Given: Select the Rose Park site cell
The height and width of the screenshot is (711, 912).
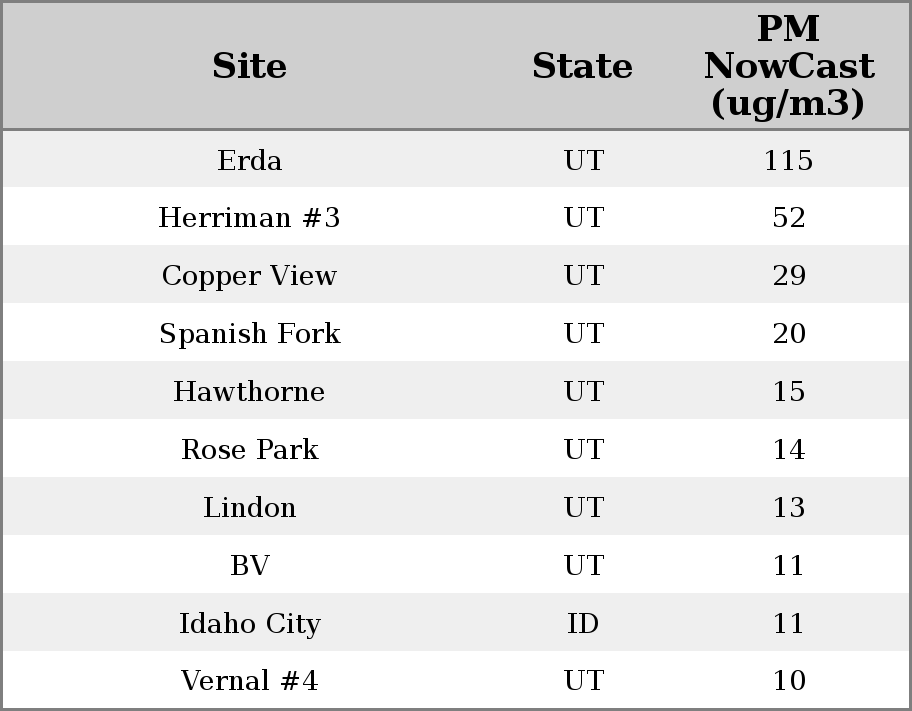Looking at the screenshot, I should coord(250,450).
